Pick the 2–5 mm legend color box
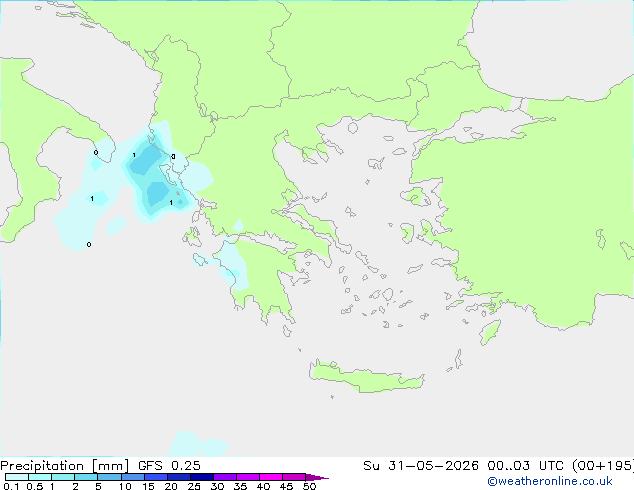This screenshot has width=634, height=490. [x=86, y=477]
